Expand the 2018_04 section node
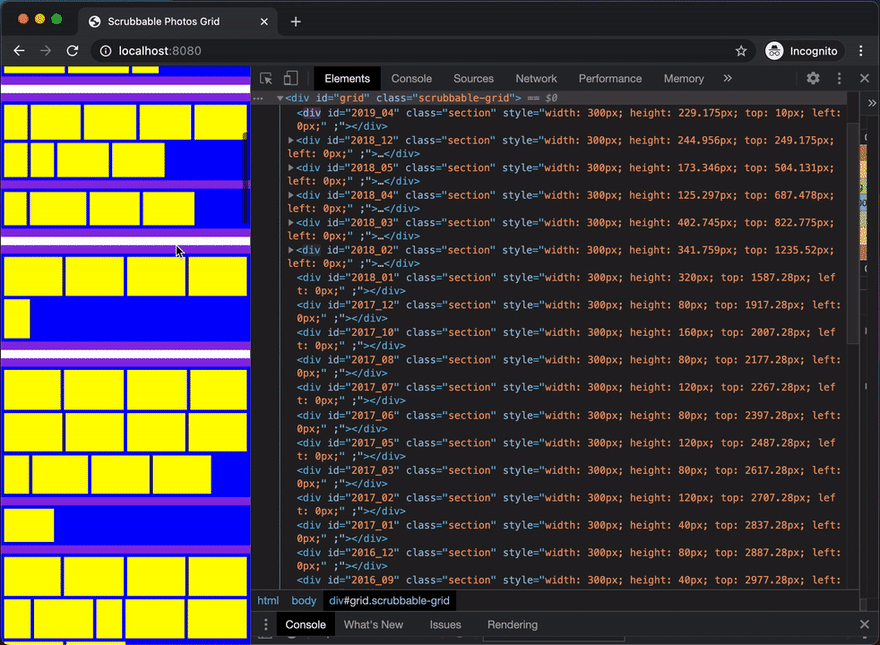880x645 pixels. point(291,195)
